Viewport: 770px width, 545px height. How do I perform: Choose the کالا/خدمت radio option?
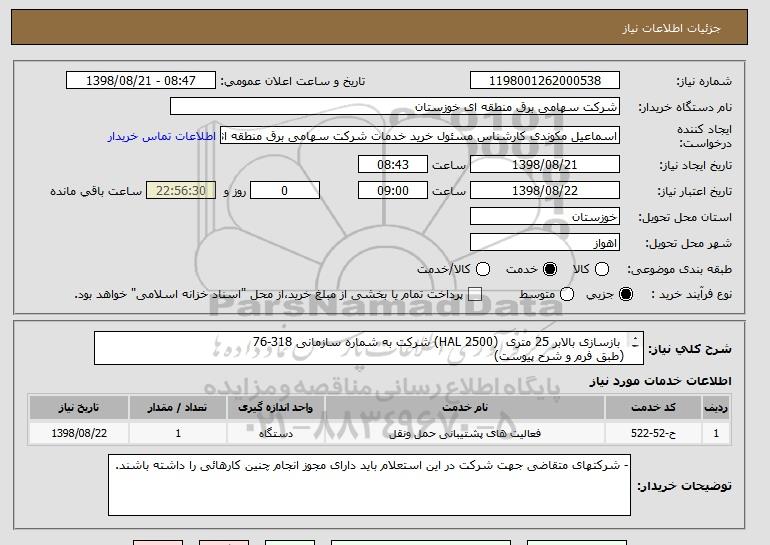pyautogui.click(x=483, y=270)
